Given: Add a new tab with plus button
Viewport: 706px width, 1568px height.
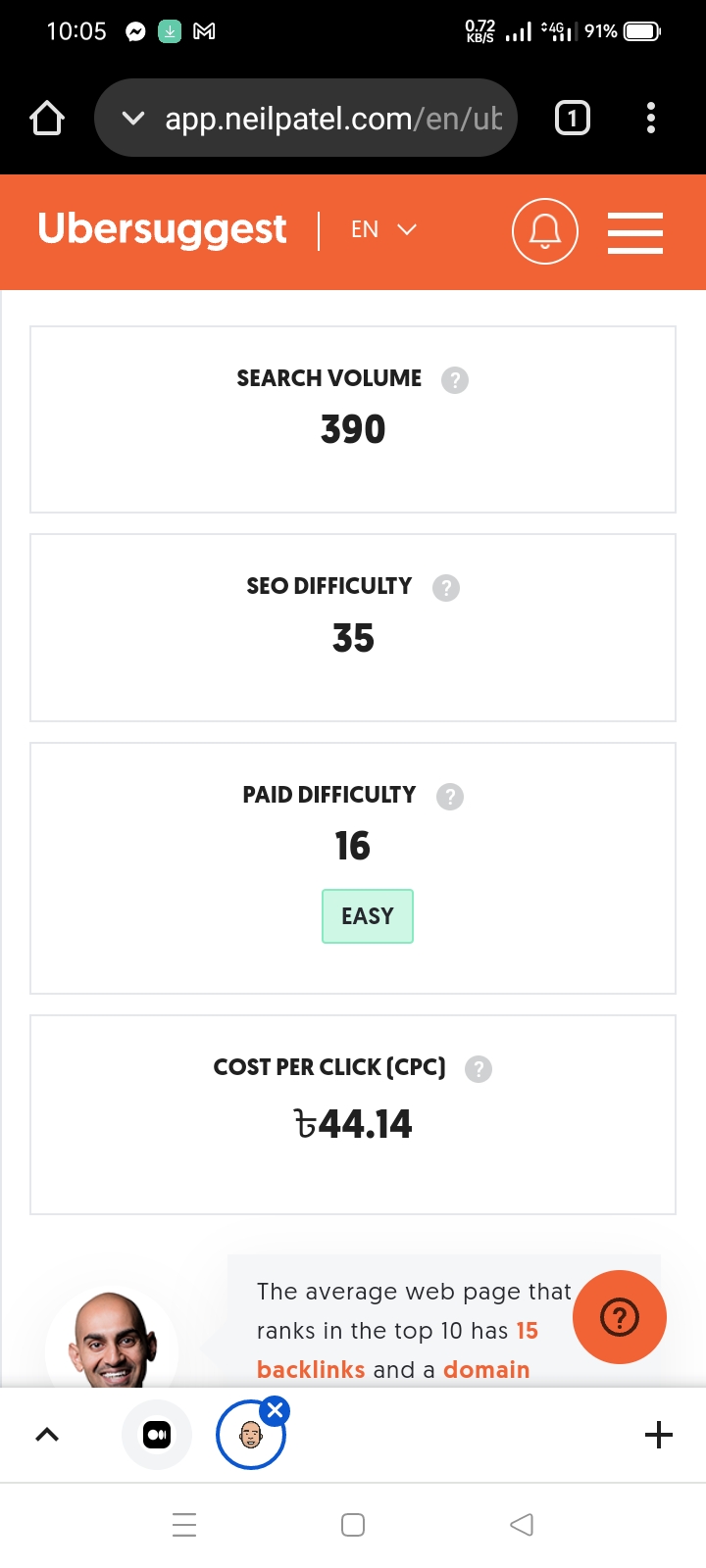Looking at the screenshot, I should 659,1435.
